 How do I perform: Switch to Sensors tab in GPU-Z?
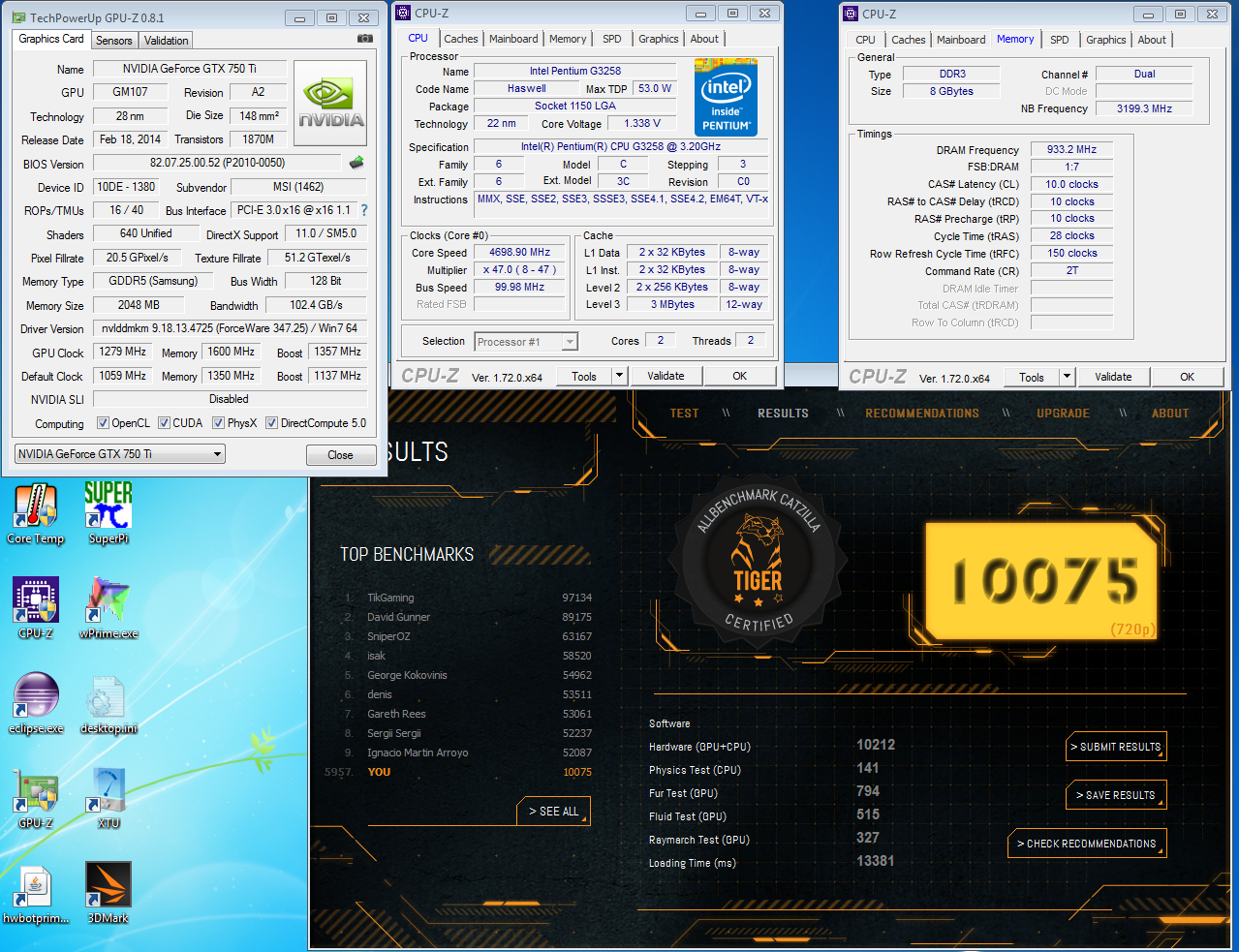tap(113, 41)
